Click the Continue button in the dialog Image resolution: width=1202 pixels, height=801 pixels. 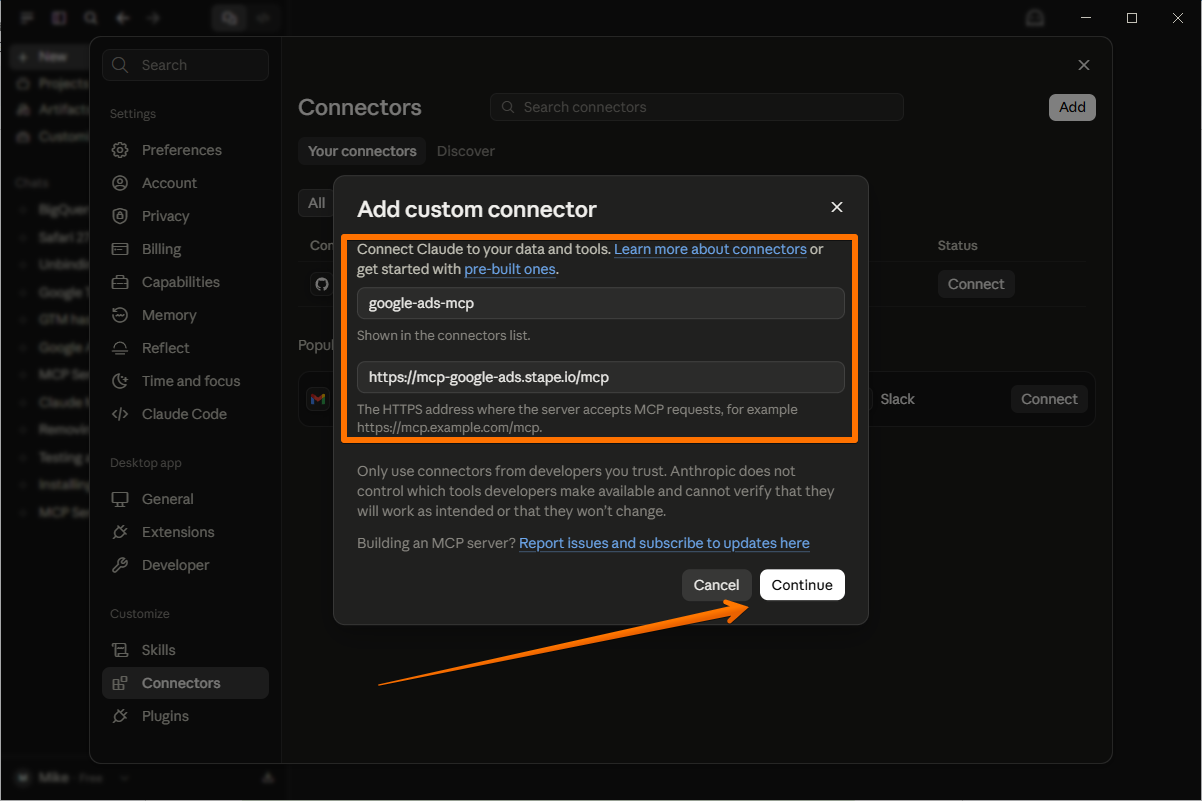click(802, 585)
